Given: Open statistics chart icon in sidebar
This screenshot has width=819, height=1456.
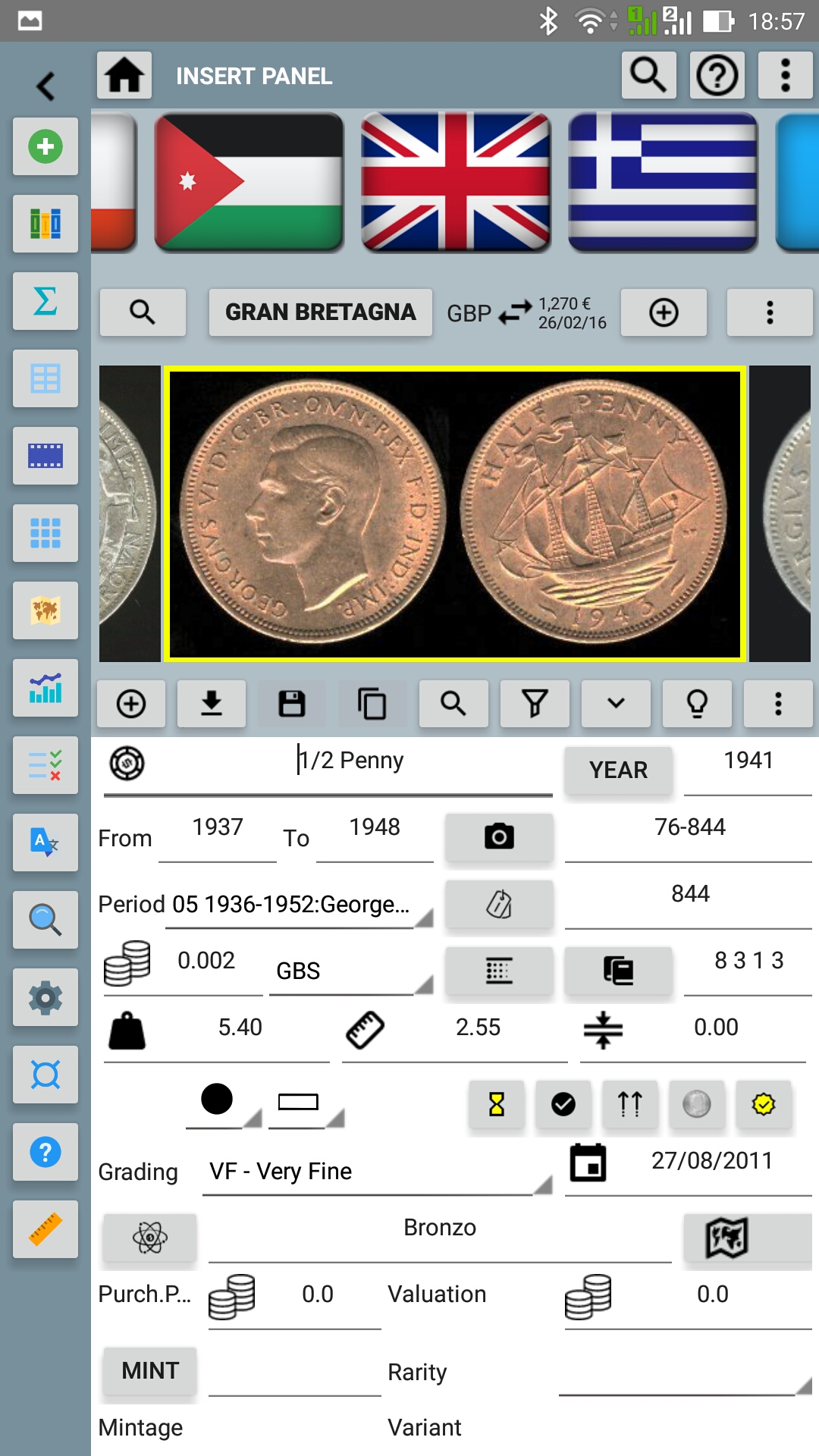Looking at the screenshot, I should (x=45, y=688).
